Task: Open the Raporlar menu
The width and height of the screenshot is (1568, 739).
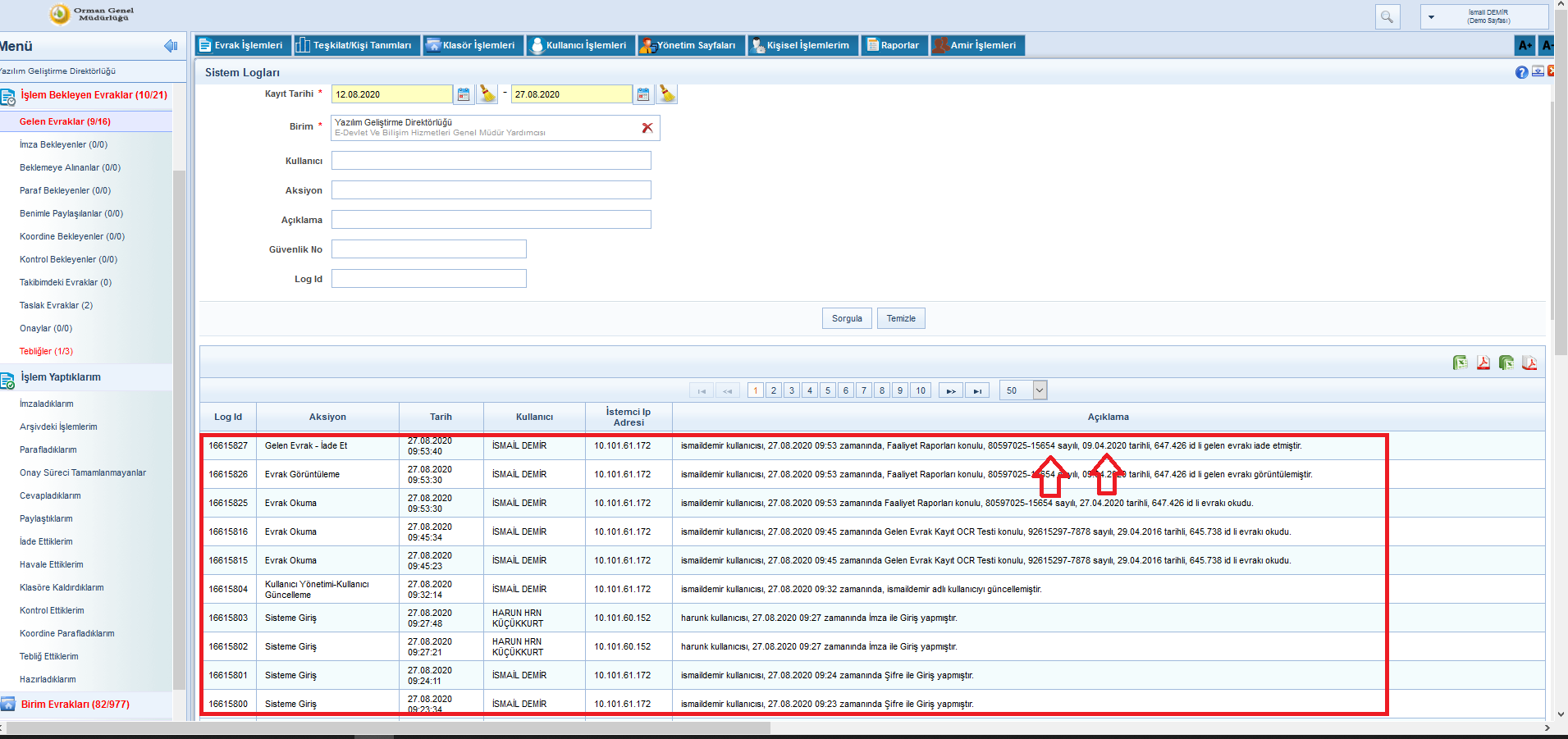Action: (x=894, y=45)
